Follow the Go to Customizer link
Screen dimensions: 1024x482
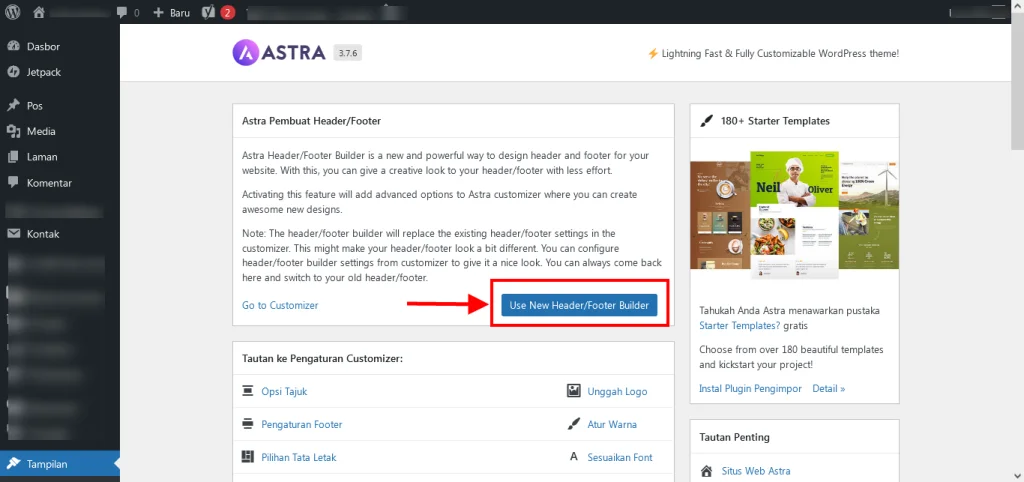click(280, 305)
